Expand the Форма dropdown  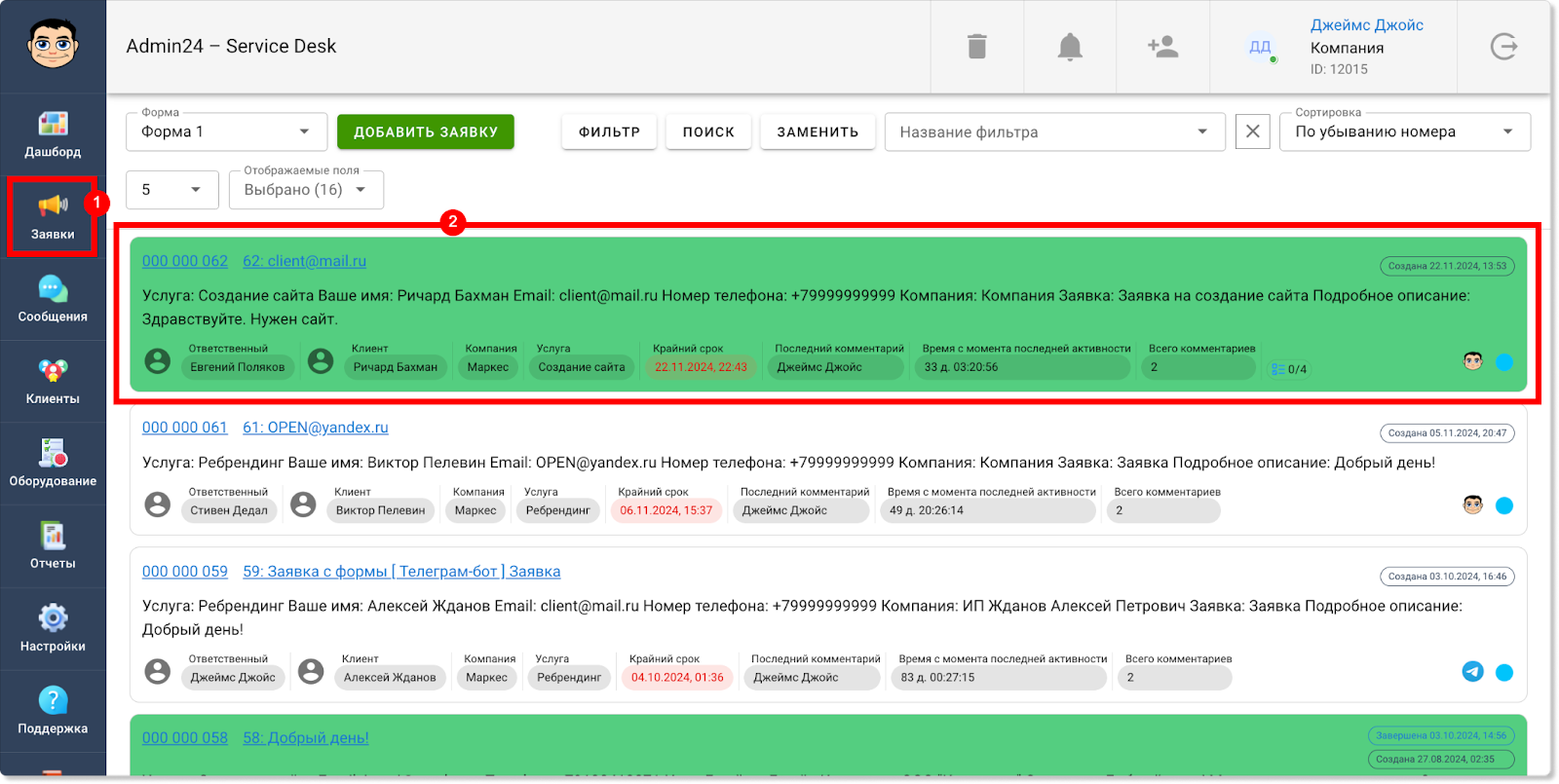(226, 131)
